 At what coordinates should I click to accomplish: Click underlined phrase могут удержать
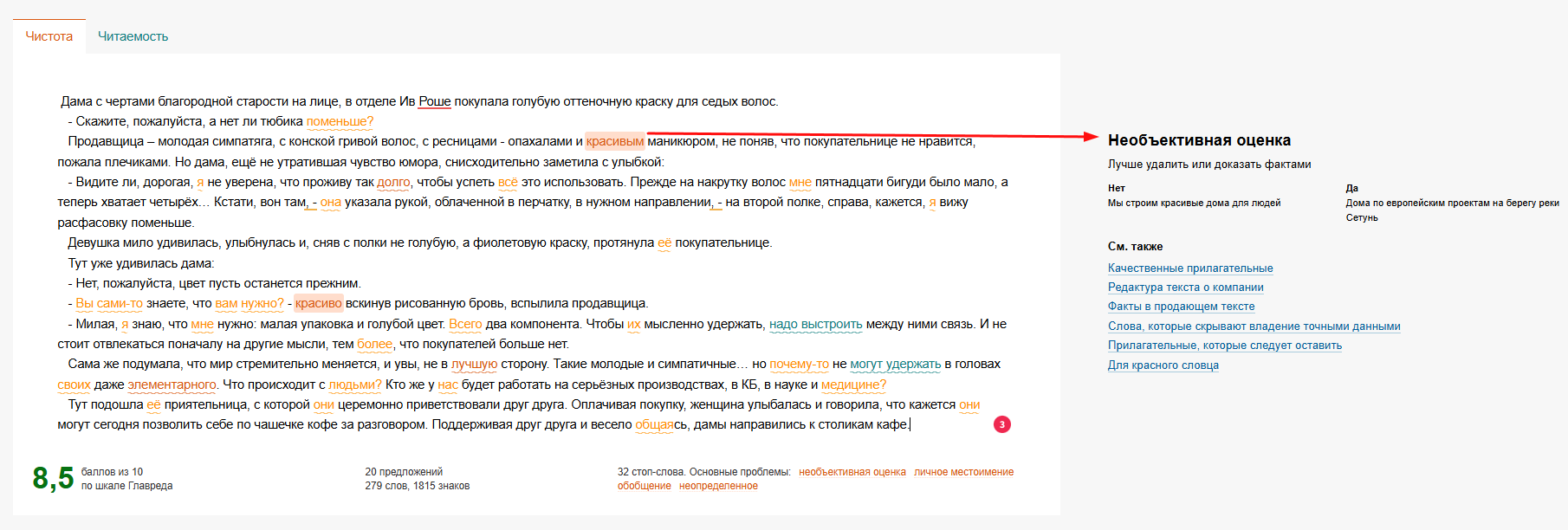[896, 364]
